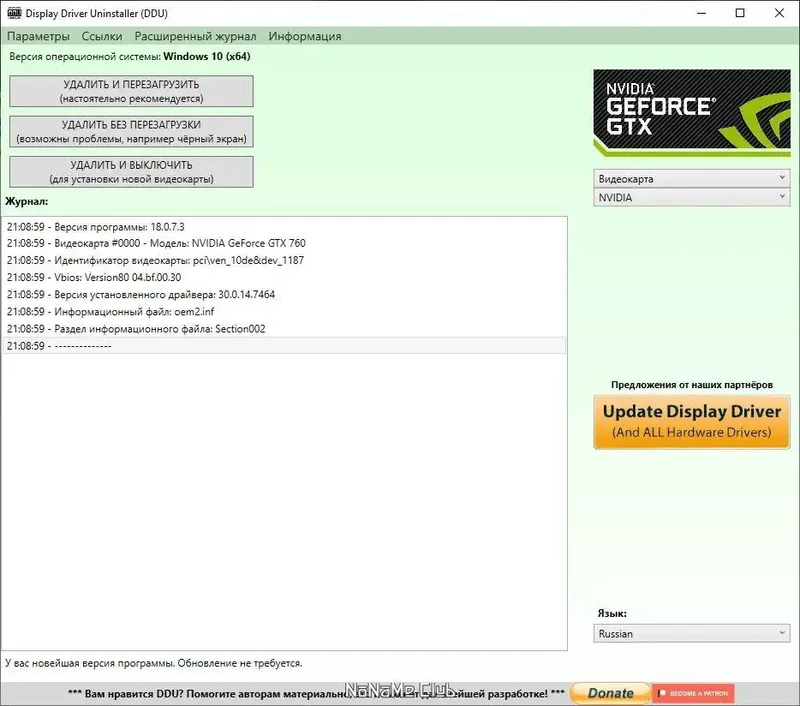Click the Donate button with PayPal styling
800x706 pixels.
point(608,691)
